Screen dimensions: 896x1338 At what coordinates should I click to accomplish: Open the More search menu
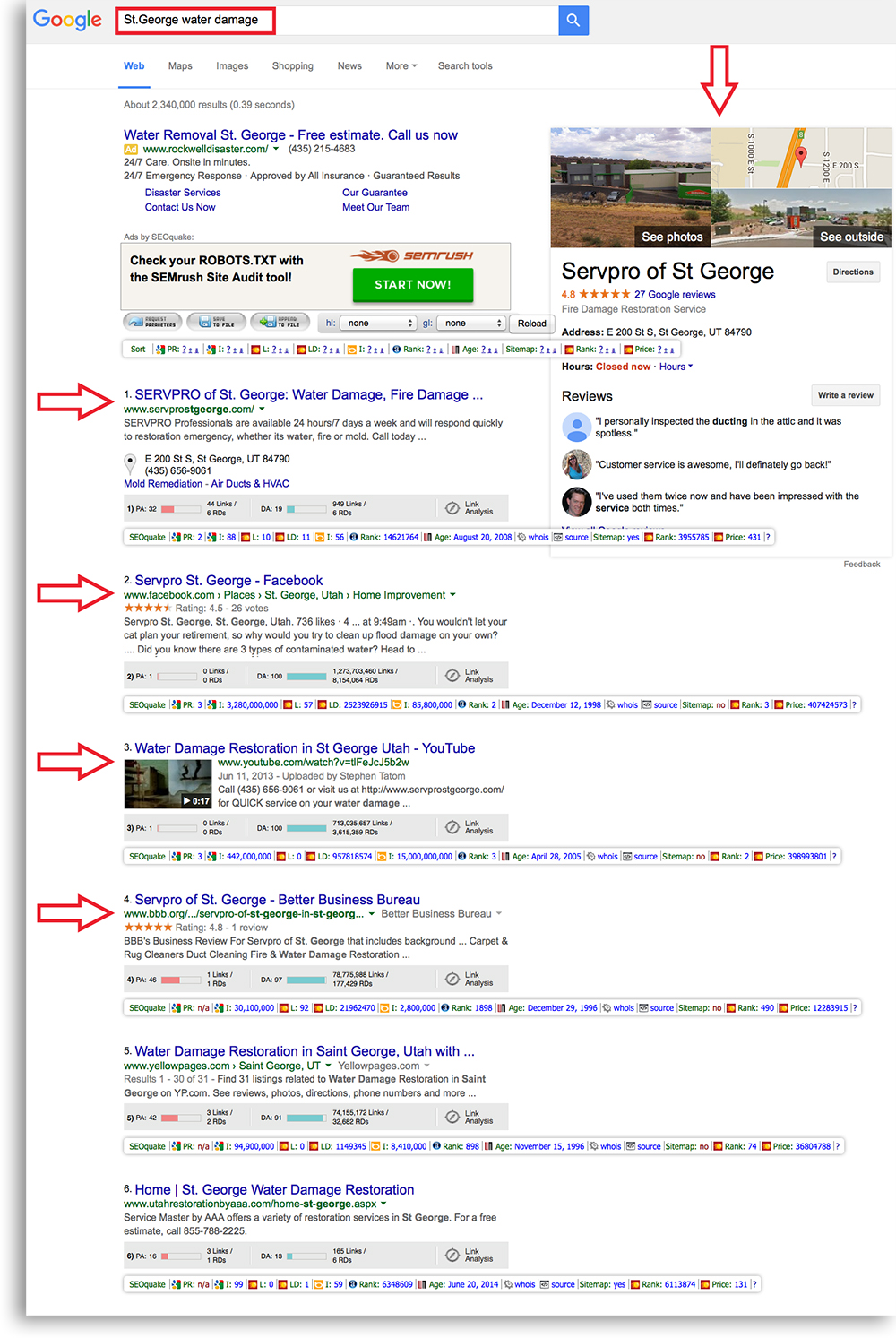point(401,66)
